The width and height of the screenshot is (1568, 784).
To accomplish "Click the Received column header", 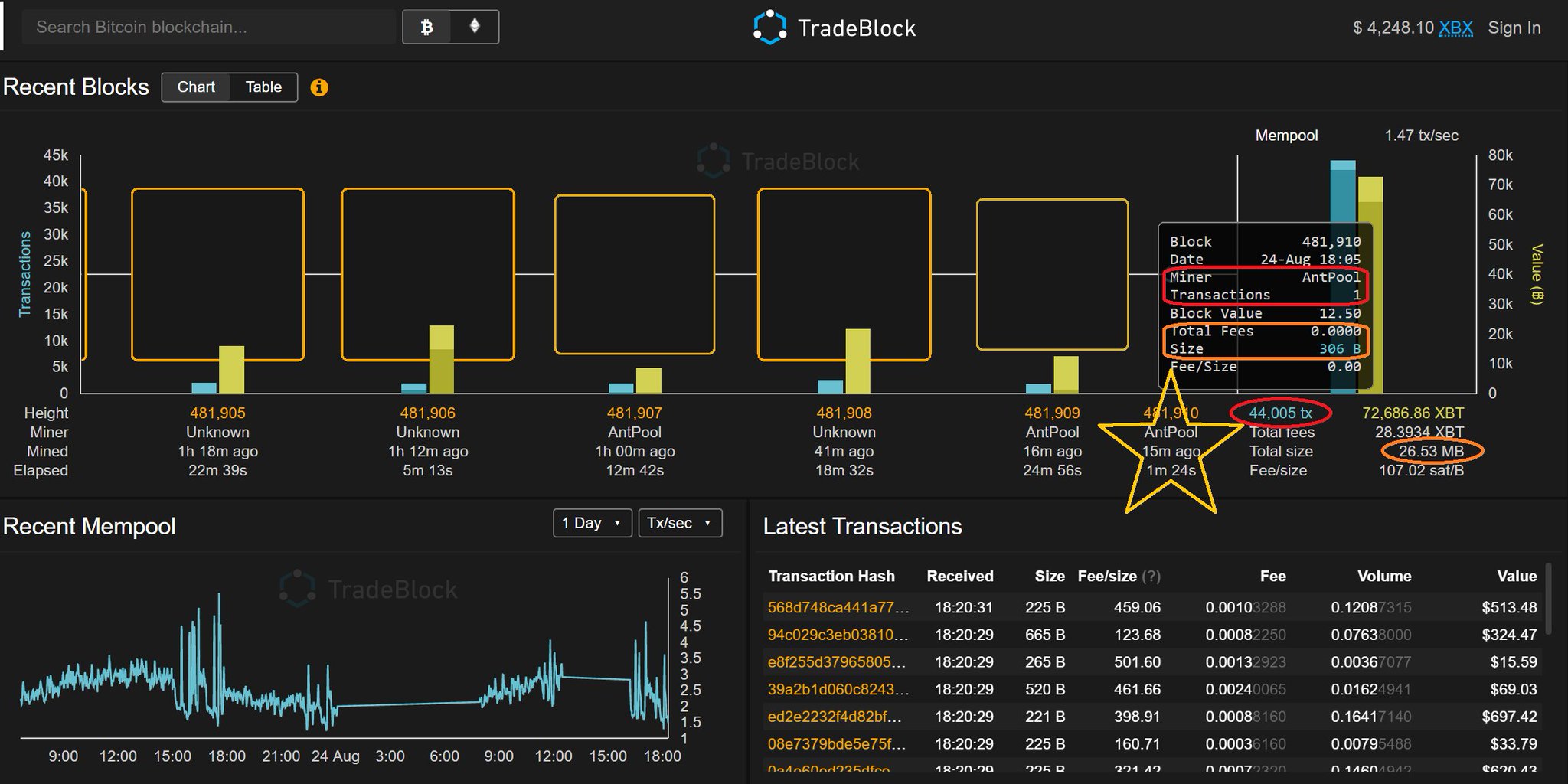I will (x=960, y=577).
